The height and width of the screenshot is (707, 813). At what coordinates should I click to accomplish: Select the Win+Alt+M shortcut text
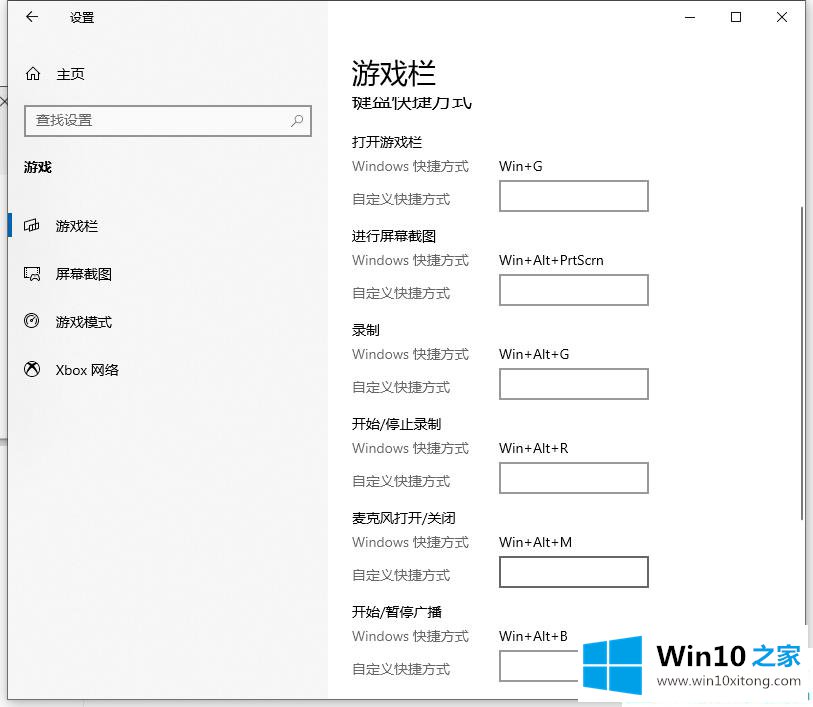pos(535,542)
